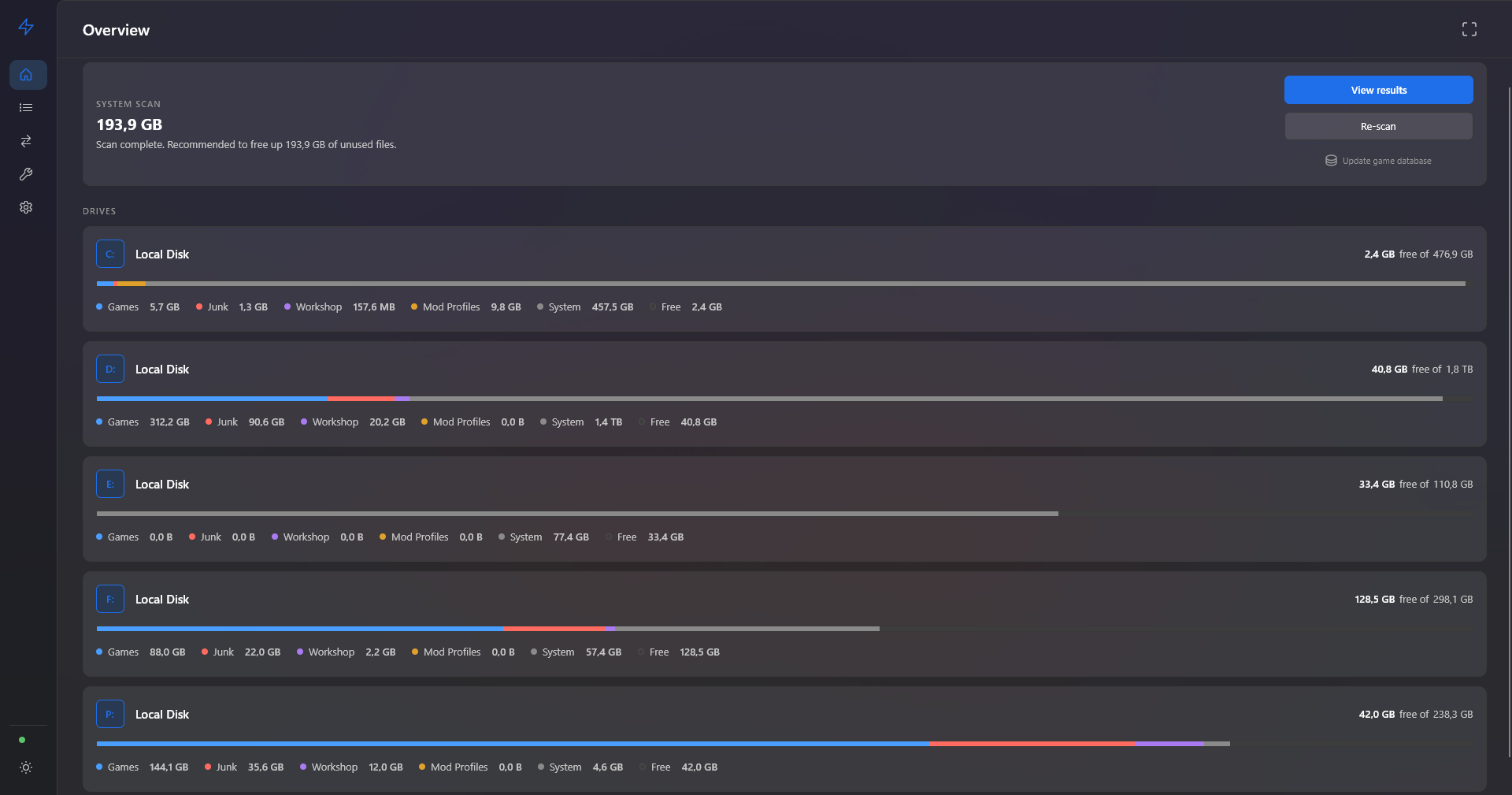The width and height of the screenshot is (1512, 795).
Task: Click Free 33,4 GB legend on drive E:
Action: 644,537
